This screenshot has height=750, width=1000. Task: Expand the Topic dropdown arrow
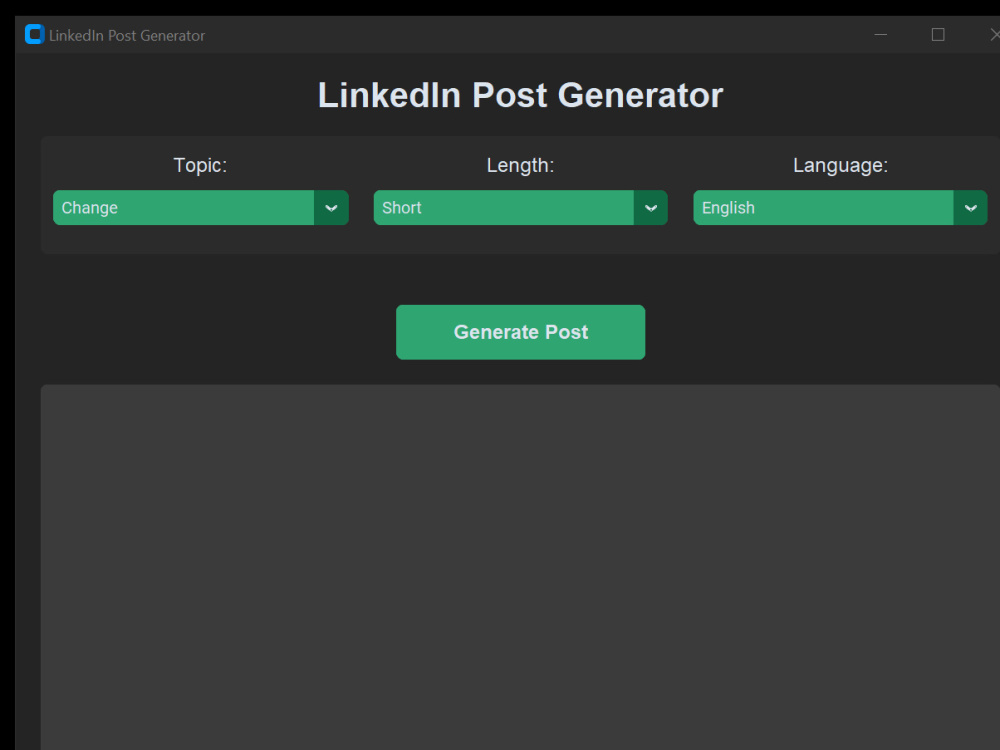331,207
